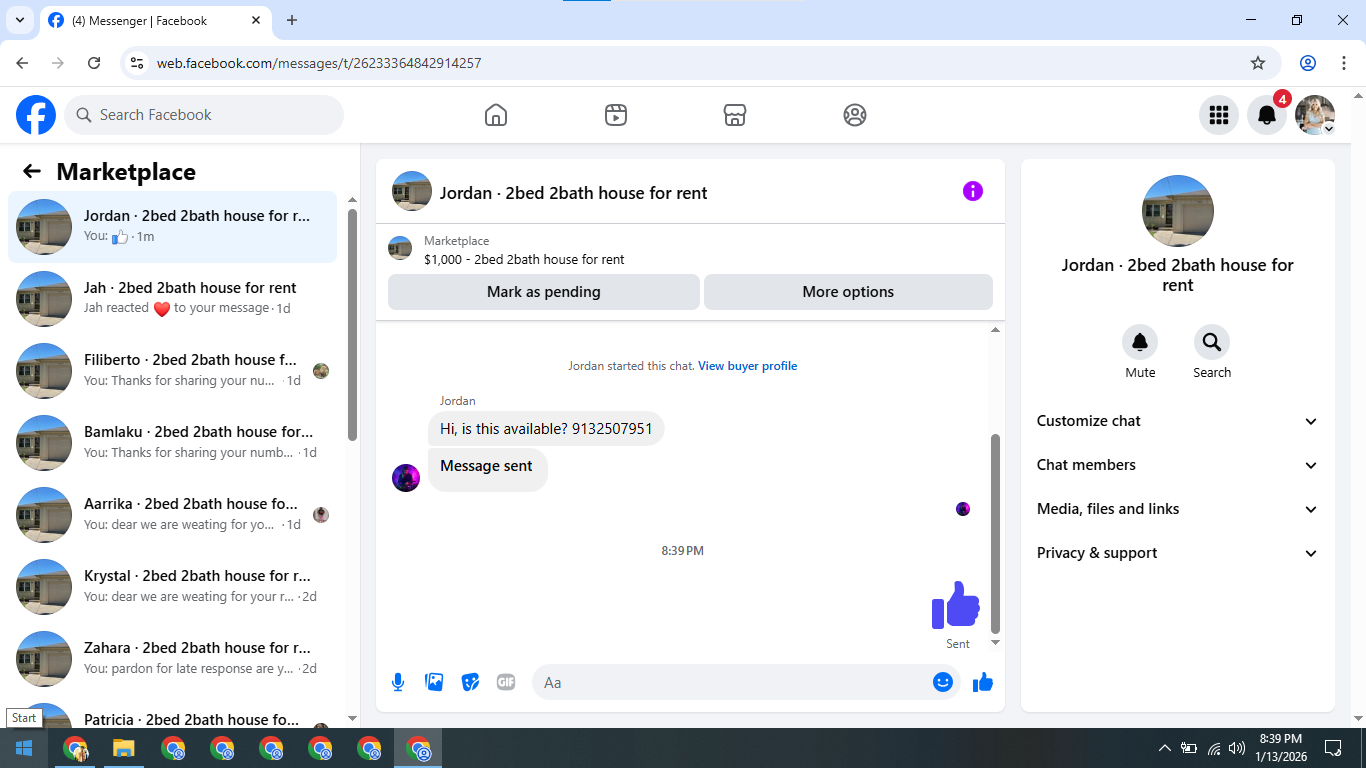This screenshot has height=768, width=1366.
Task: Open the Windows notification center icon
Action: [1333, 748]
